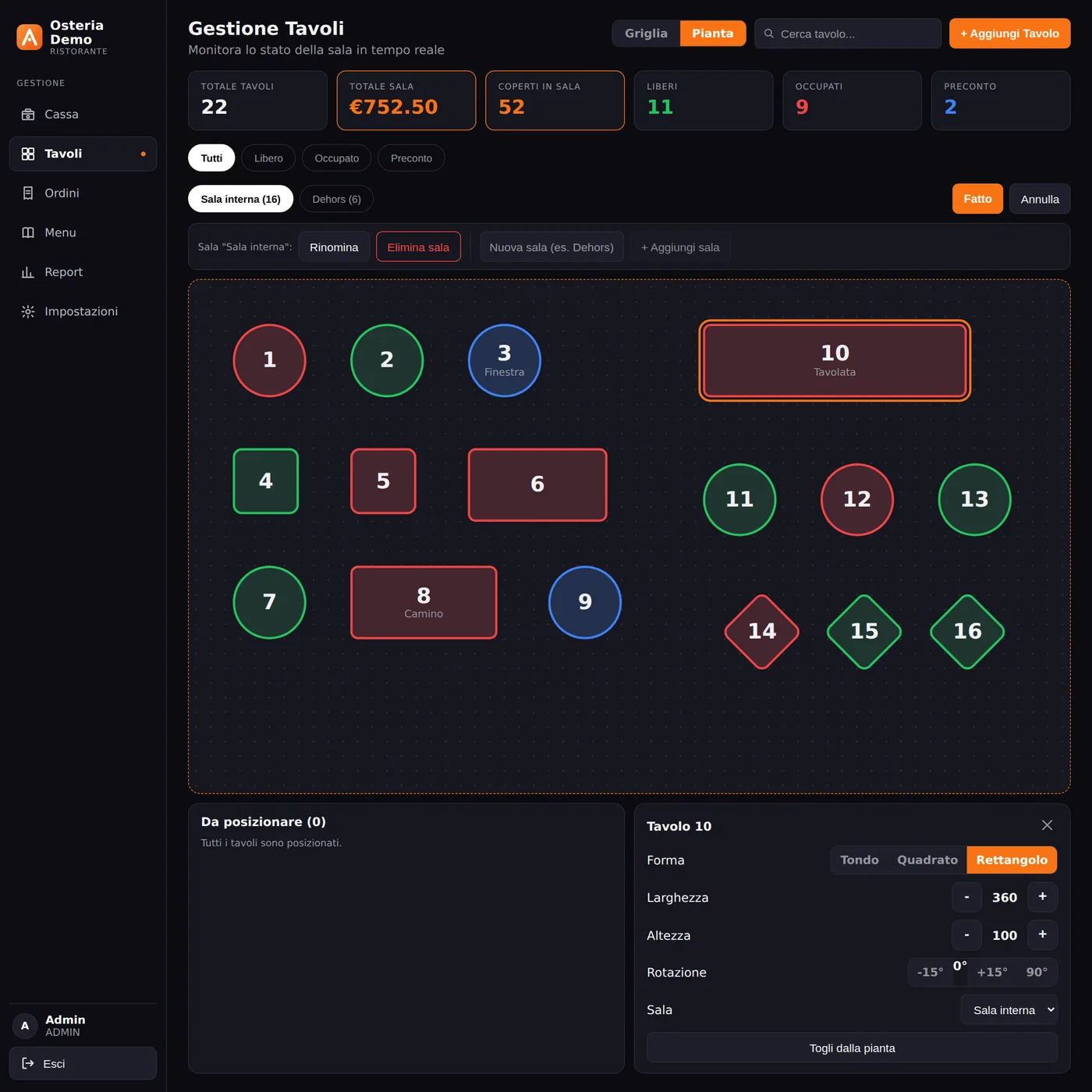Screen dimensions: 1092x1092
Task: Select square table 4
Action: [266, 481]
